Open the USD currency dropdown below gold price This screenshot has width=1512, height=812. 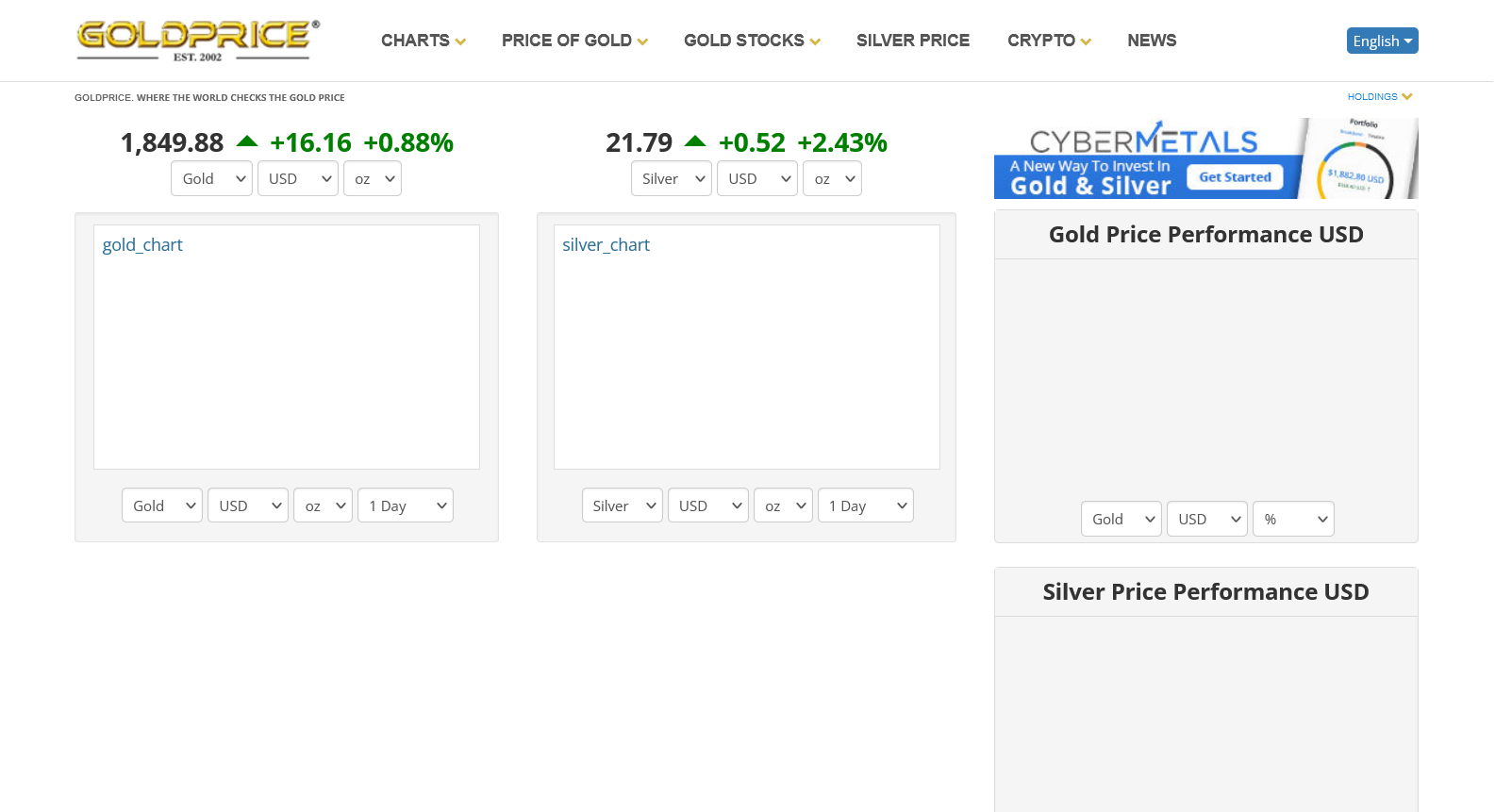(297, 178)
